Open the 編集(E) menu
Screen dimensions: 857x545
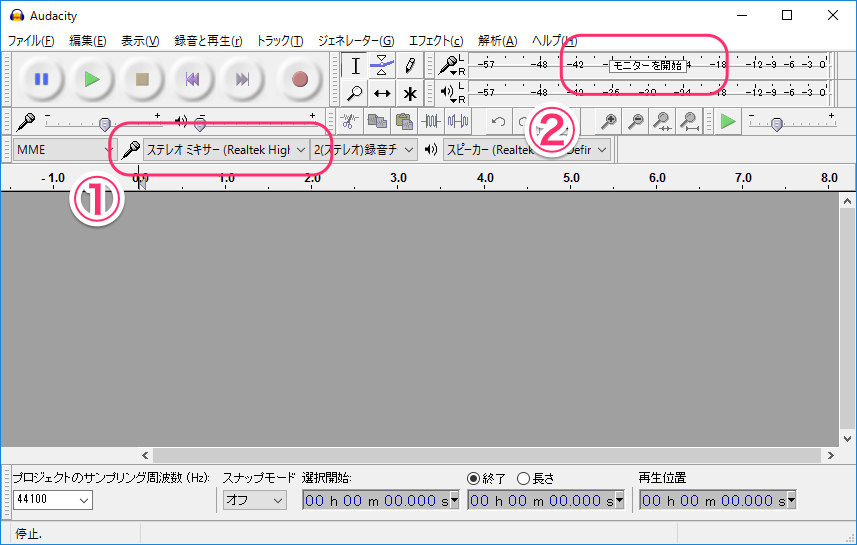(87, 40)
